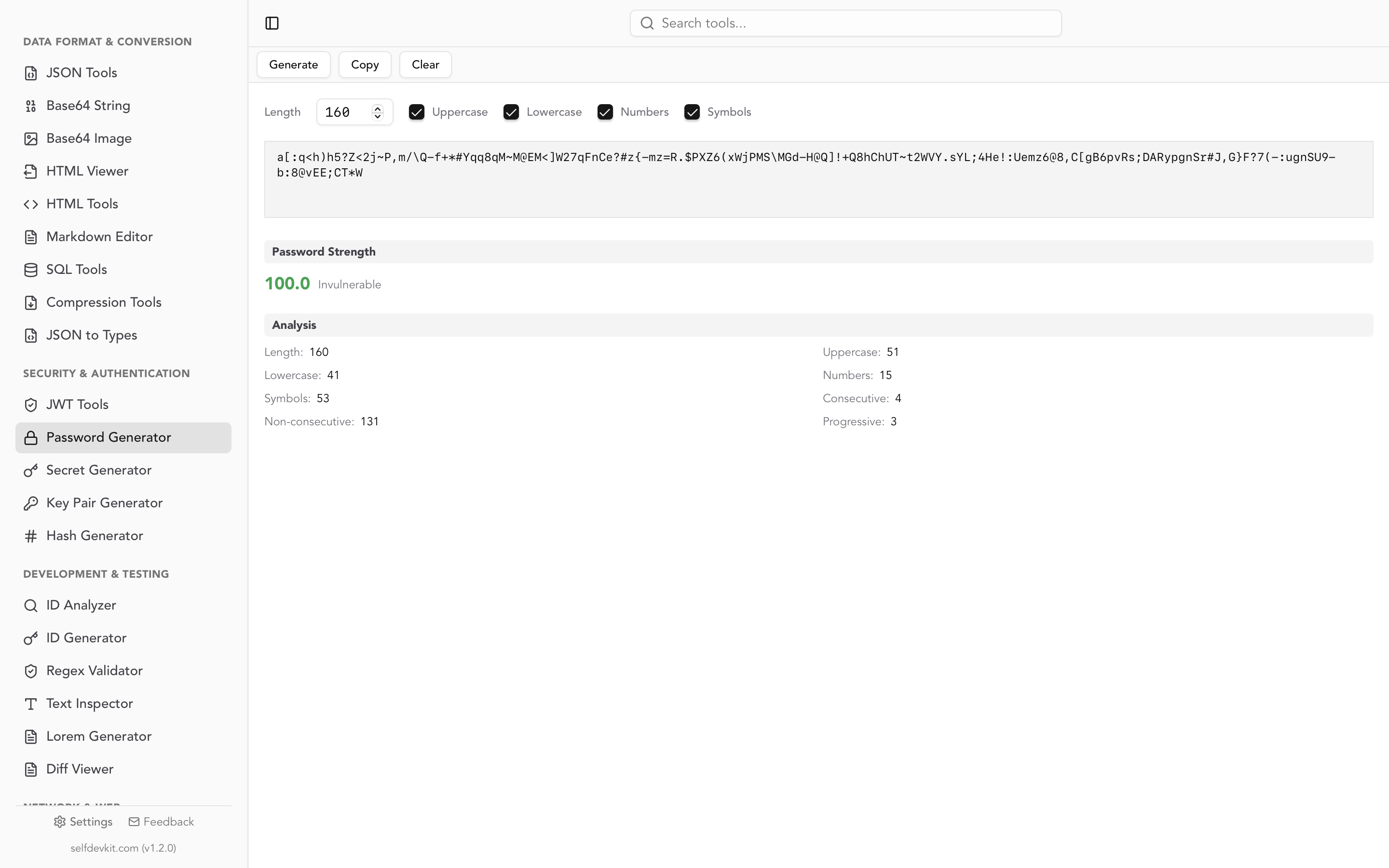Open Lorem Generator from sidebar
The width and height of the screenshot is (1389, 868).
(x=123, y=736)
